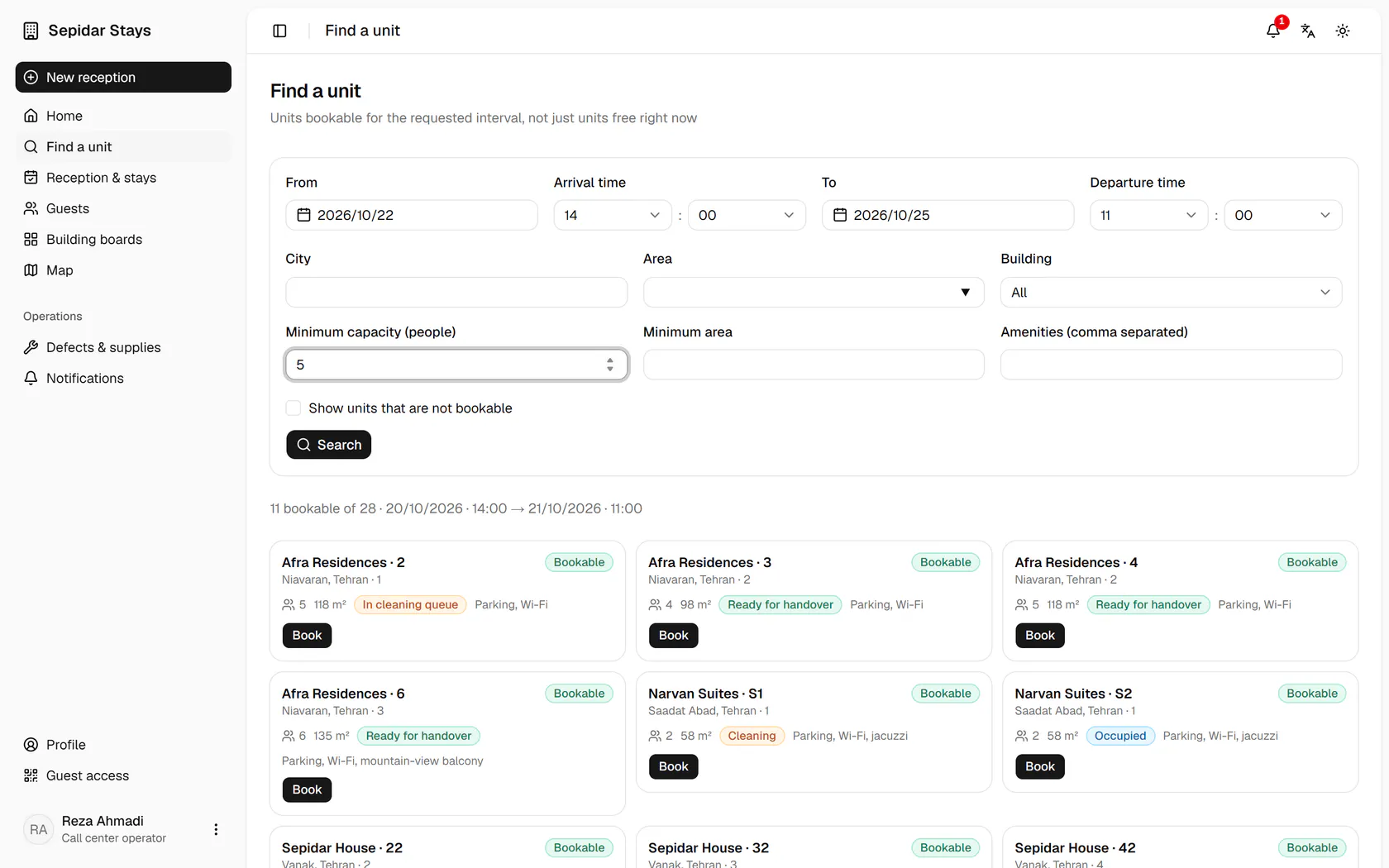Click the City input field

[x=456, y=292]
